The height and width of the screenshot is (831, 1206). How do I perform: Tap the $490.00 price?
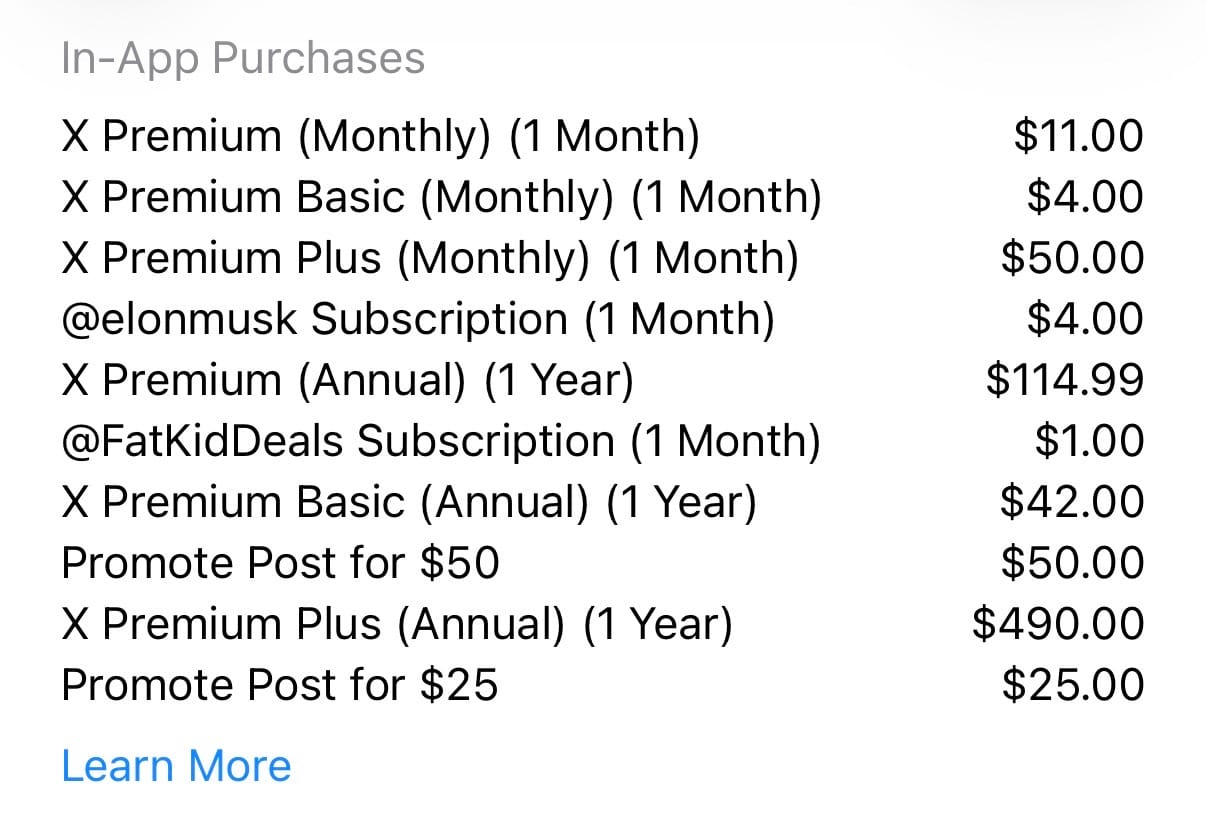click(x=1058, y=624)
